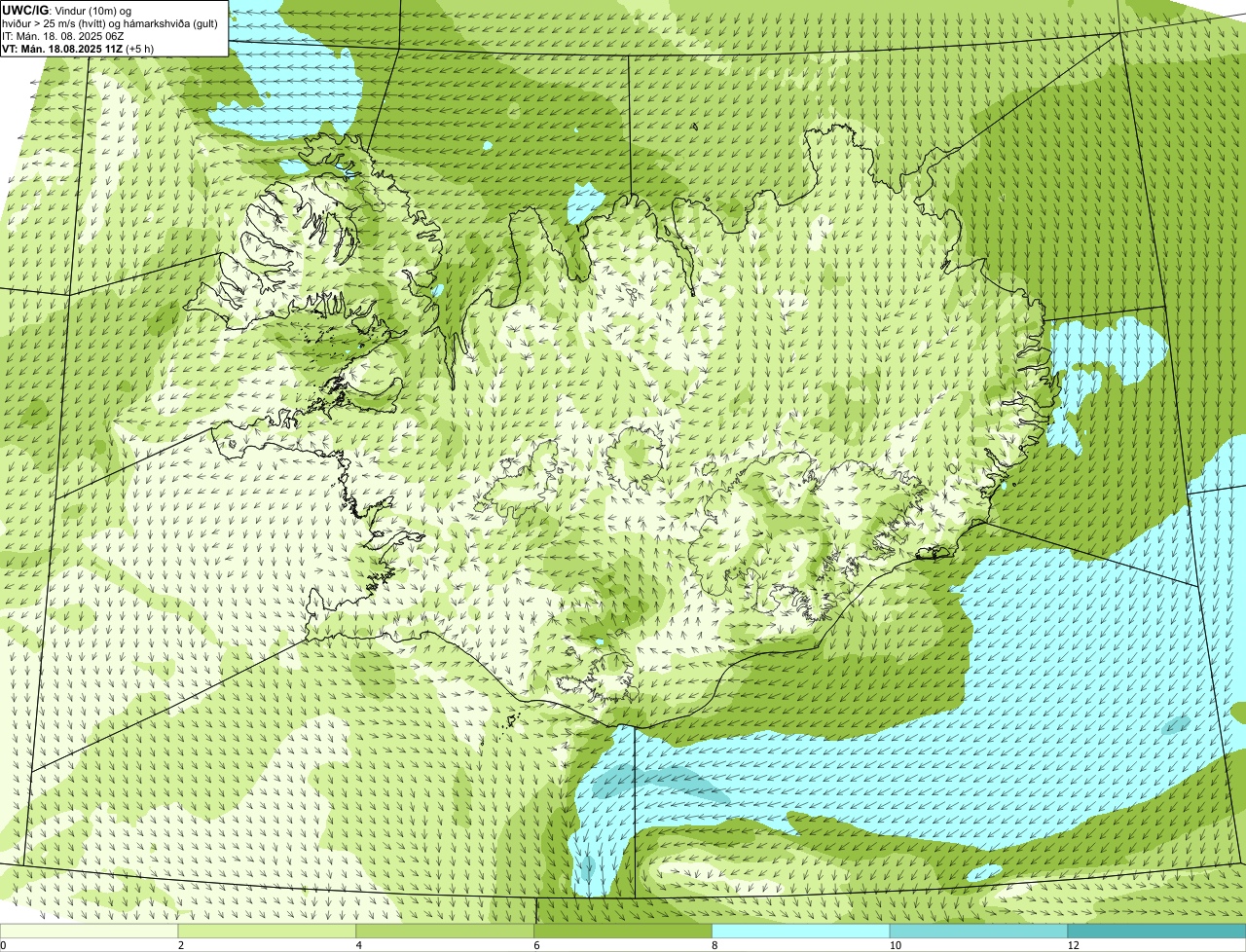Select the 8–10 m/s light cyan color segment
This screenshot has width=1246, height=952.
pos(802,932)
